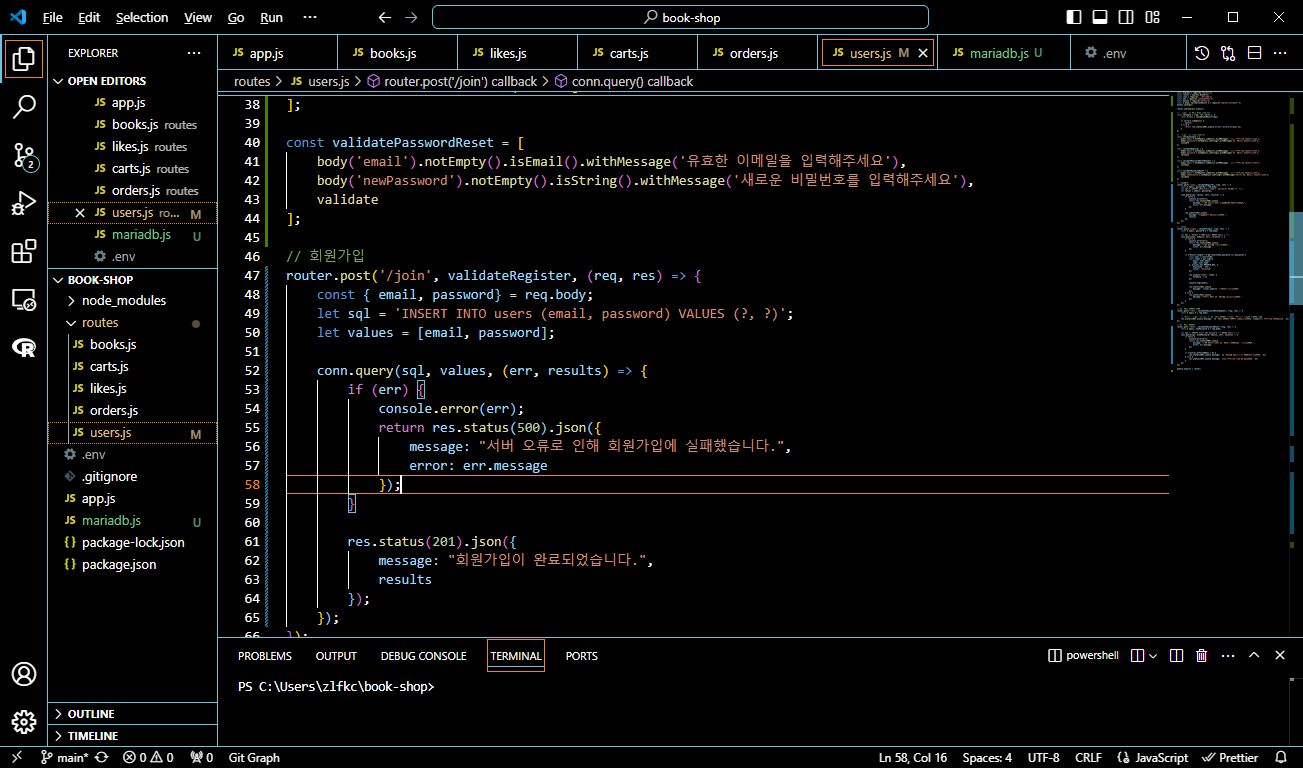This screenshot has height=768, width=1303.
Task: Open editor more actions ellipsis
Action: [1280, 53]
